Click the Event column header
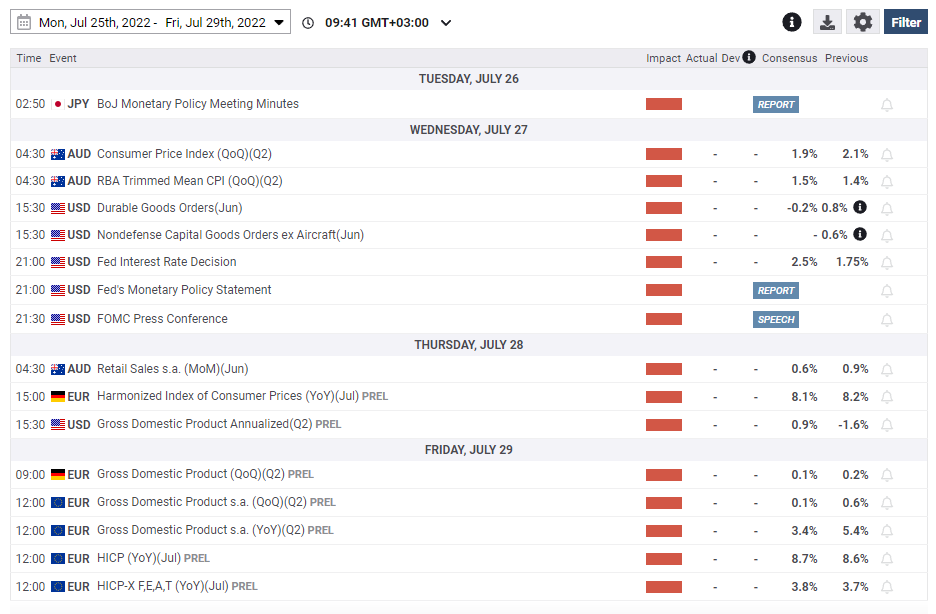The height and width of the screenshot is (614, 936). 63,58
